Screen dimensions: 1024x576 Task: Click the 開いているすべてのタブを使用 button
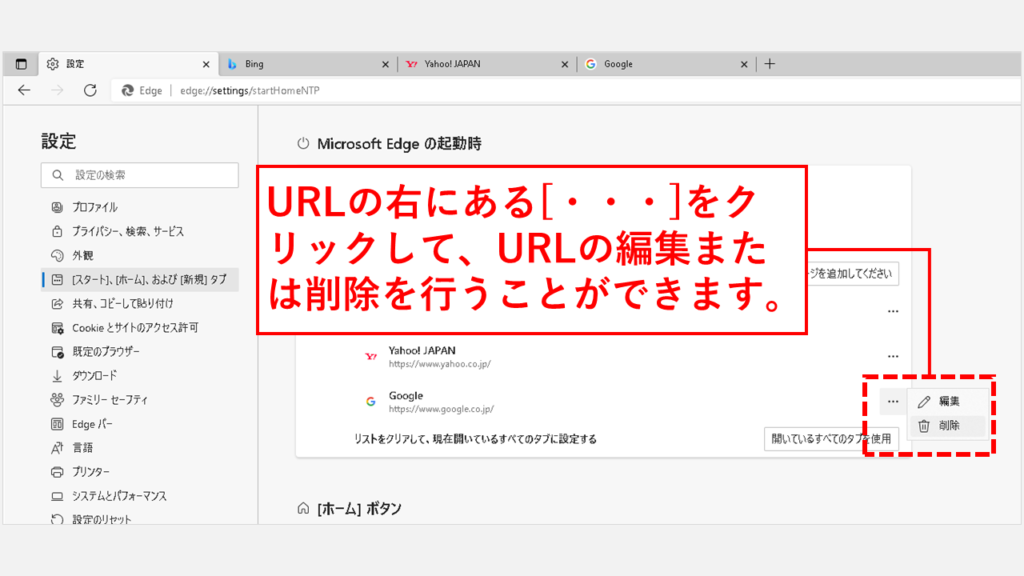pyautogui.click(x=830, y=438)
